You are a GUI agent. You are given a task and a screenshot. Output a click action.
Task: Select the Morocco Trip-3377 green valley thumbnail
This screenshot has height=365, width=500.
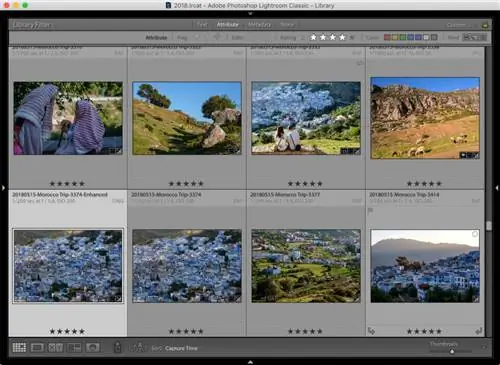tap(306, 266)
